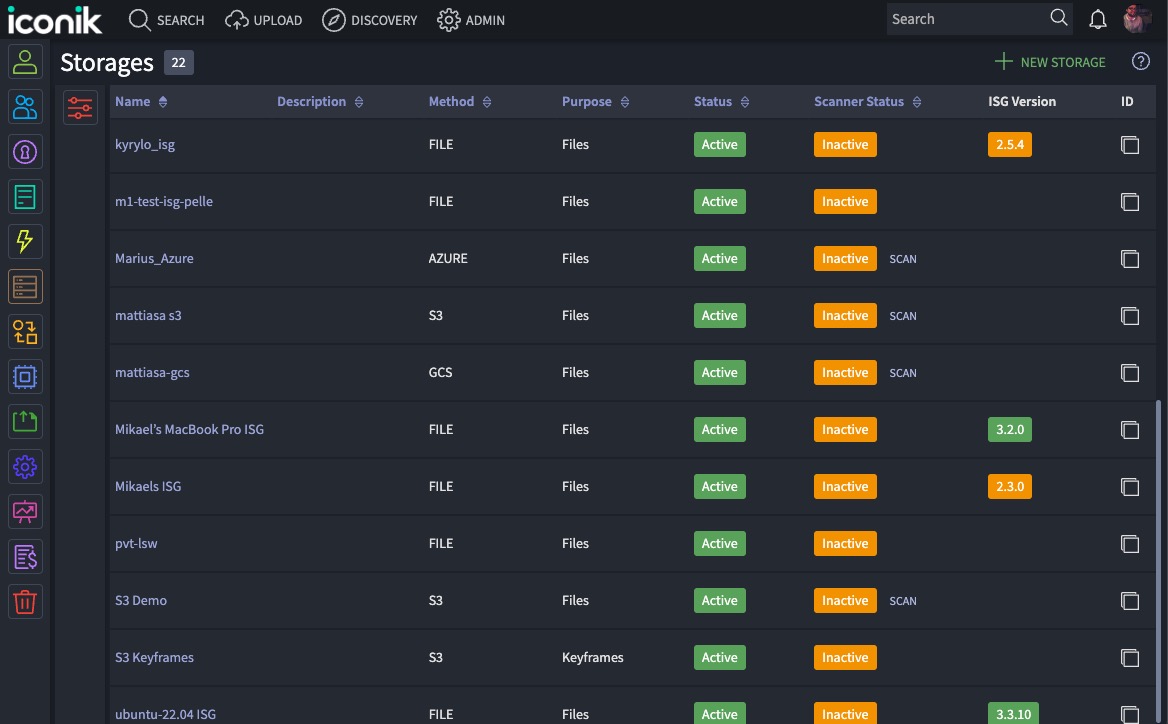1168x724 pixels.
Task: Click the green 3.2.0 ISG version badge
Action: [x=1009, y=429]
